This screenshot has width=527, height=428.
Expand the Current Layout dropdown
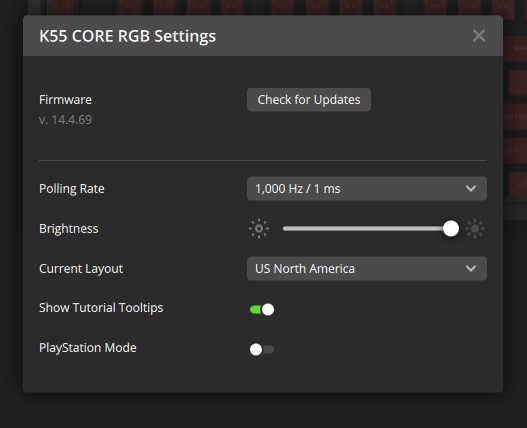coord(367,269)
